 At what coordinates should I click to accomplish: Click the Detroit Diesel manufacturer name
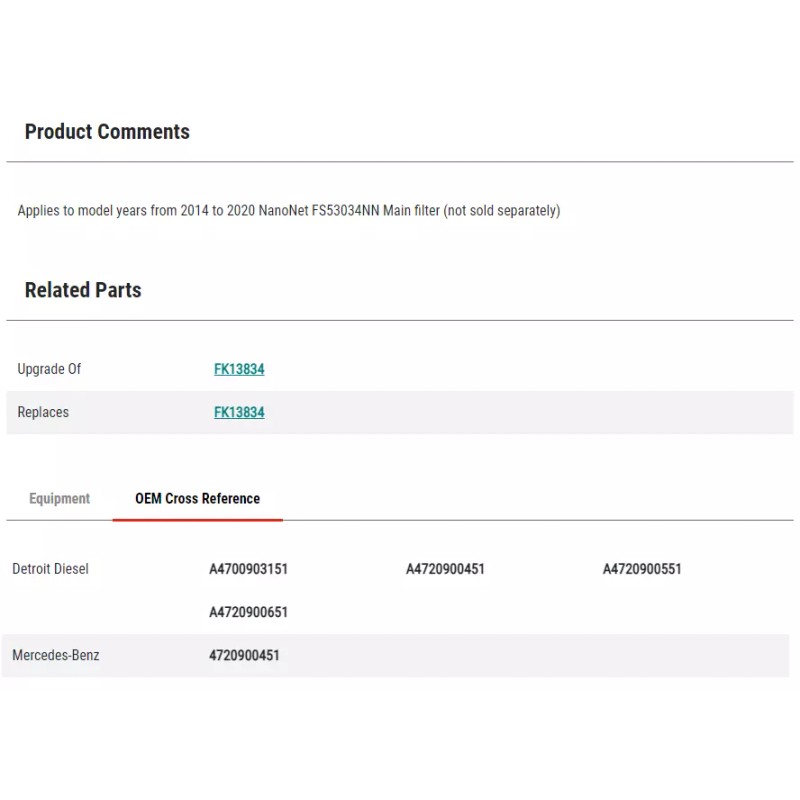50,569
